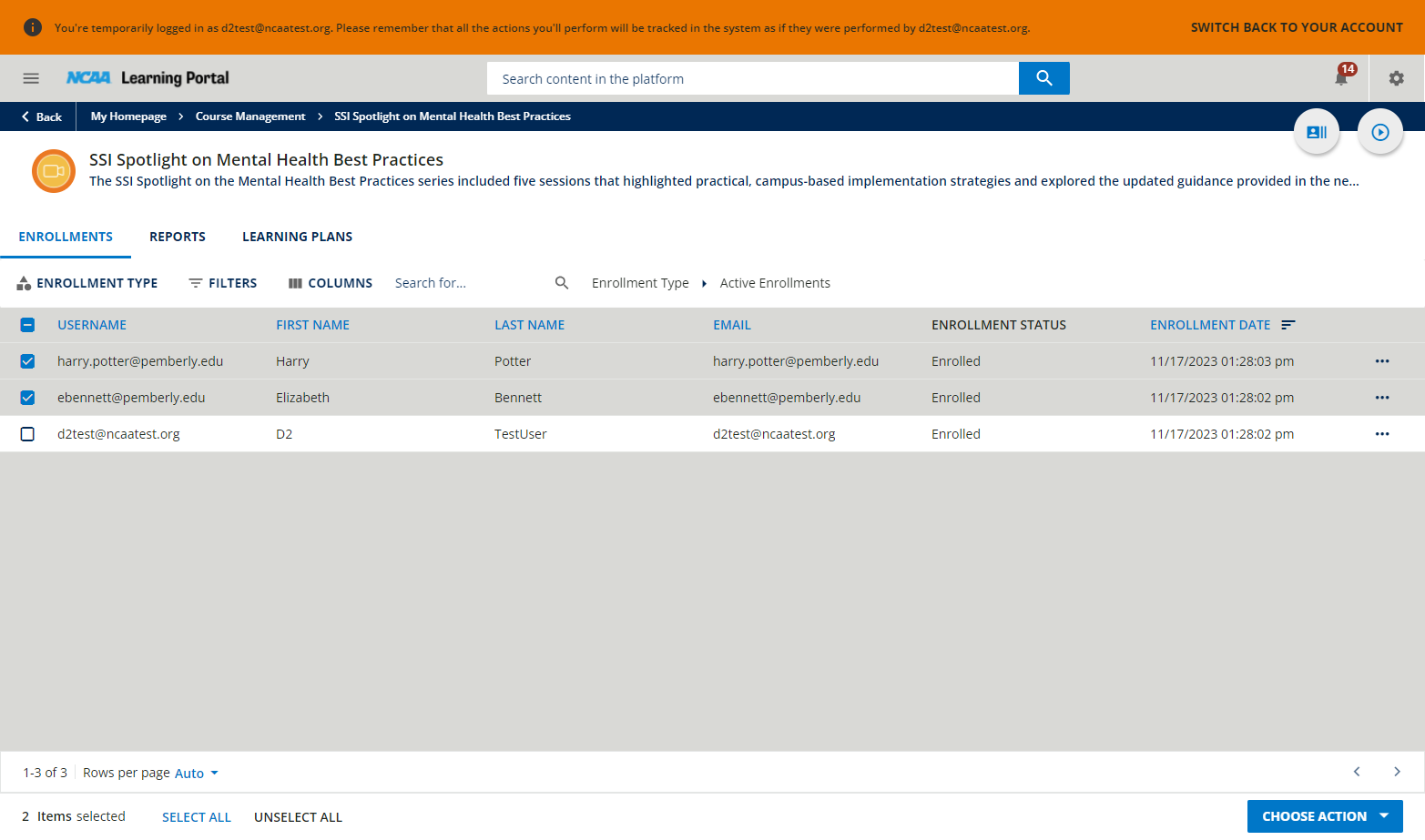Image resolution: width=1425 pixels, height=840 pixels.
Task: Open Course Management breadcrumb
Action: [250, 116]
